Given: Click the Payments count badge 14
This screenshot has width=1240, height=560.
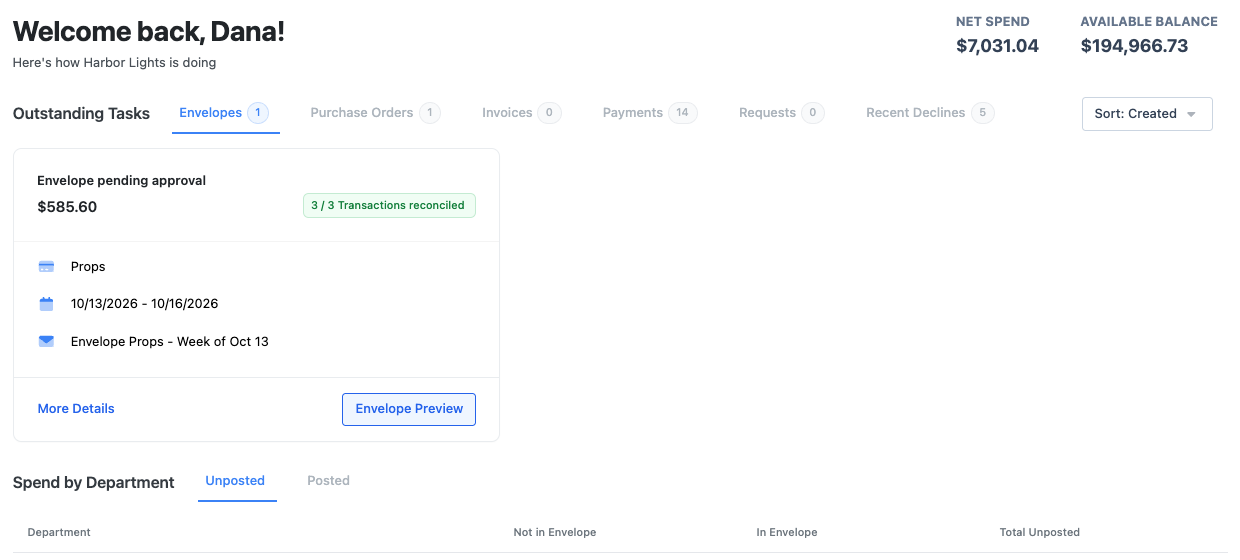Looking at the screenshot, I should click(682, 113).
